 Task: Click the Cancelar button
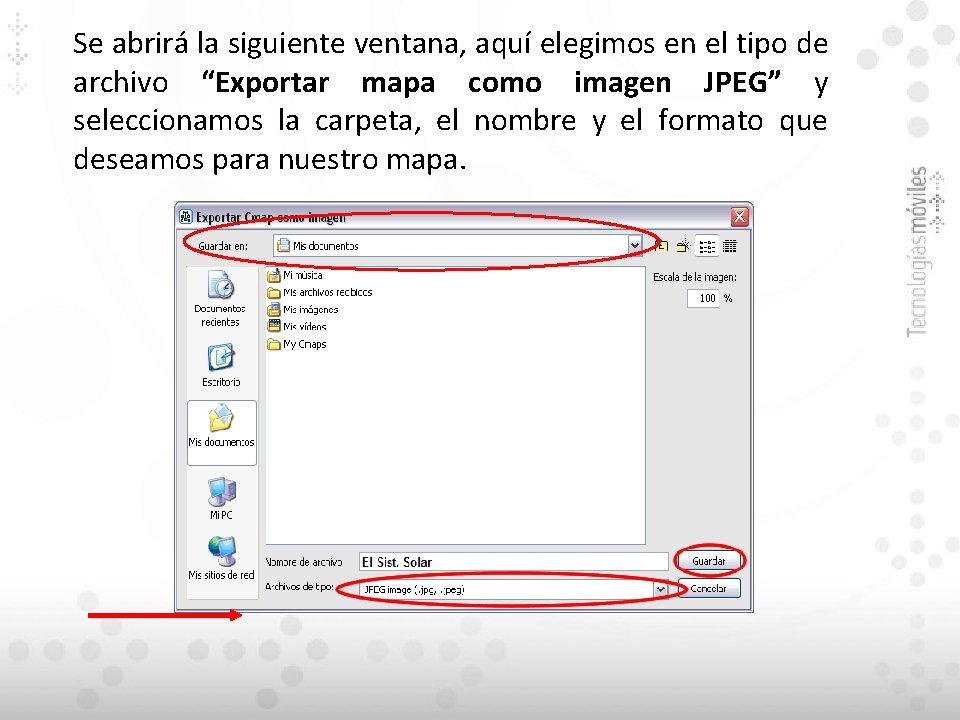coord(709,588)
